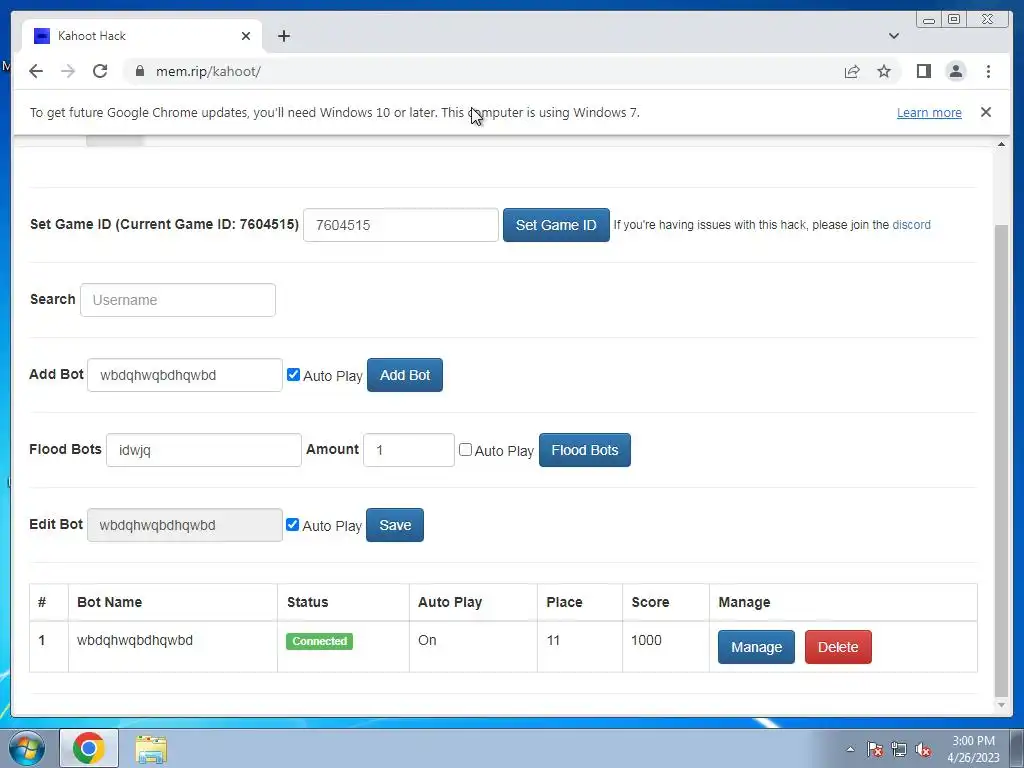The image size is (1024, 768).
Task: Focus the Amount number field
Action: [x=409, y=450]
